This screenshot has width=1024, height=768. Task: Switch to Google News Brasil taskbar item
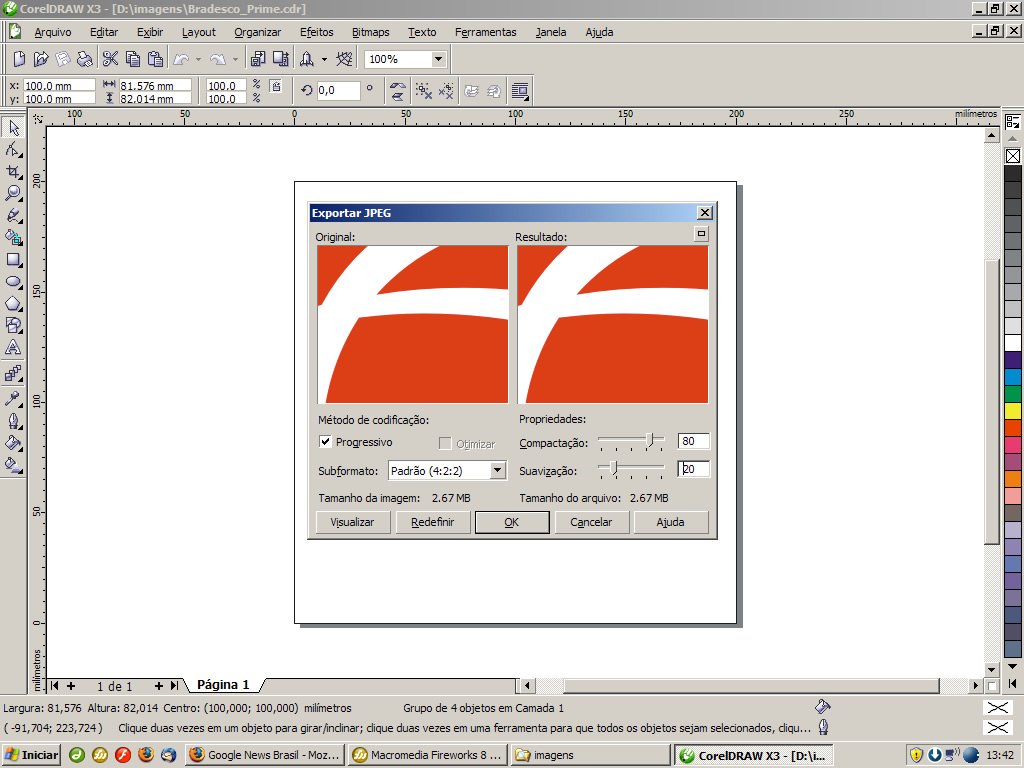point(265,755)
